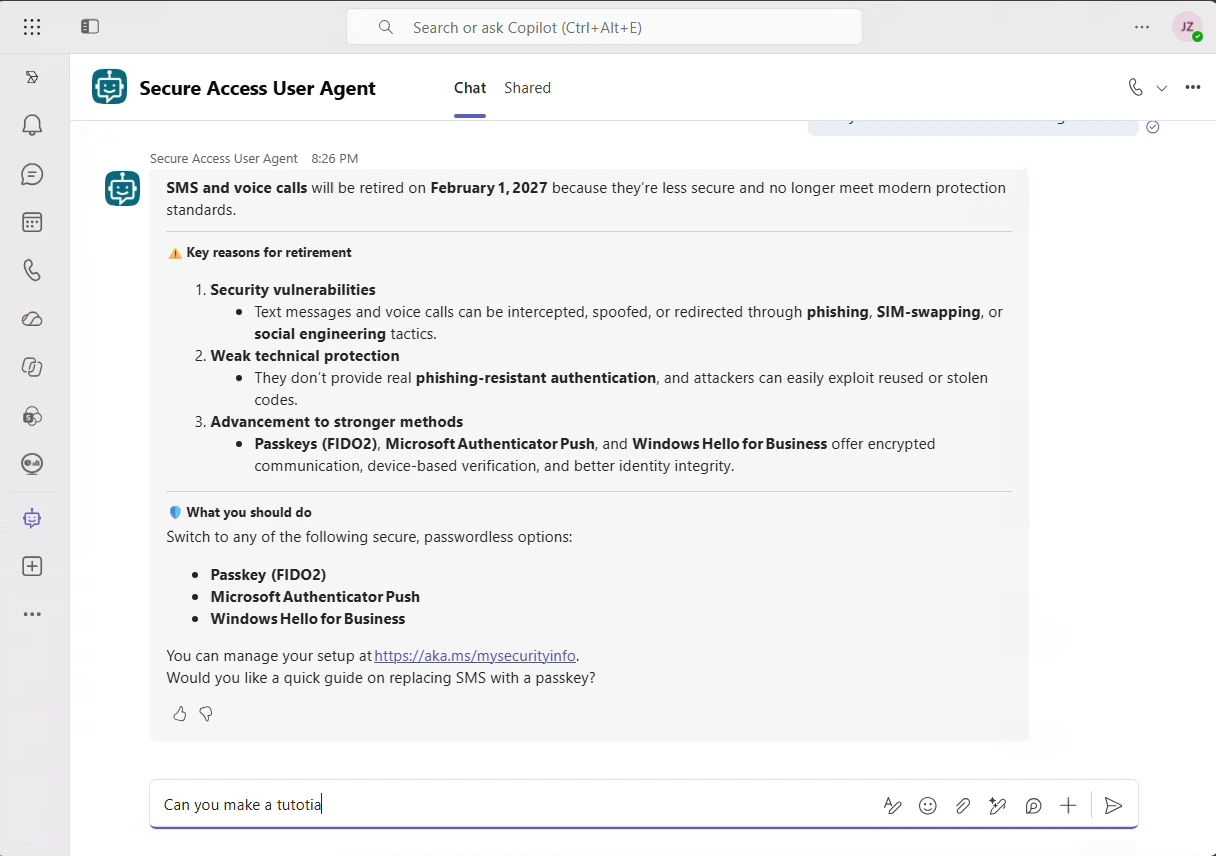The width and height of the screenshot is (1216, 856).
Task: Click the message compose text field
Action: coord(515,805)
